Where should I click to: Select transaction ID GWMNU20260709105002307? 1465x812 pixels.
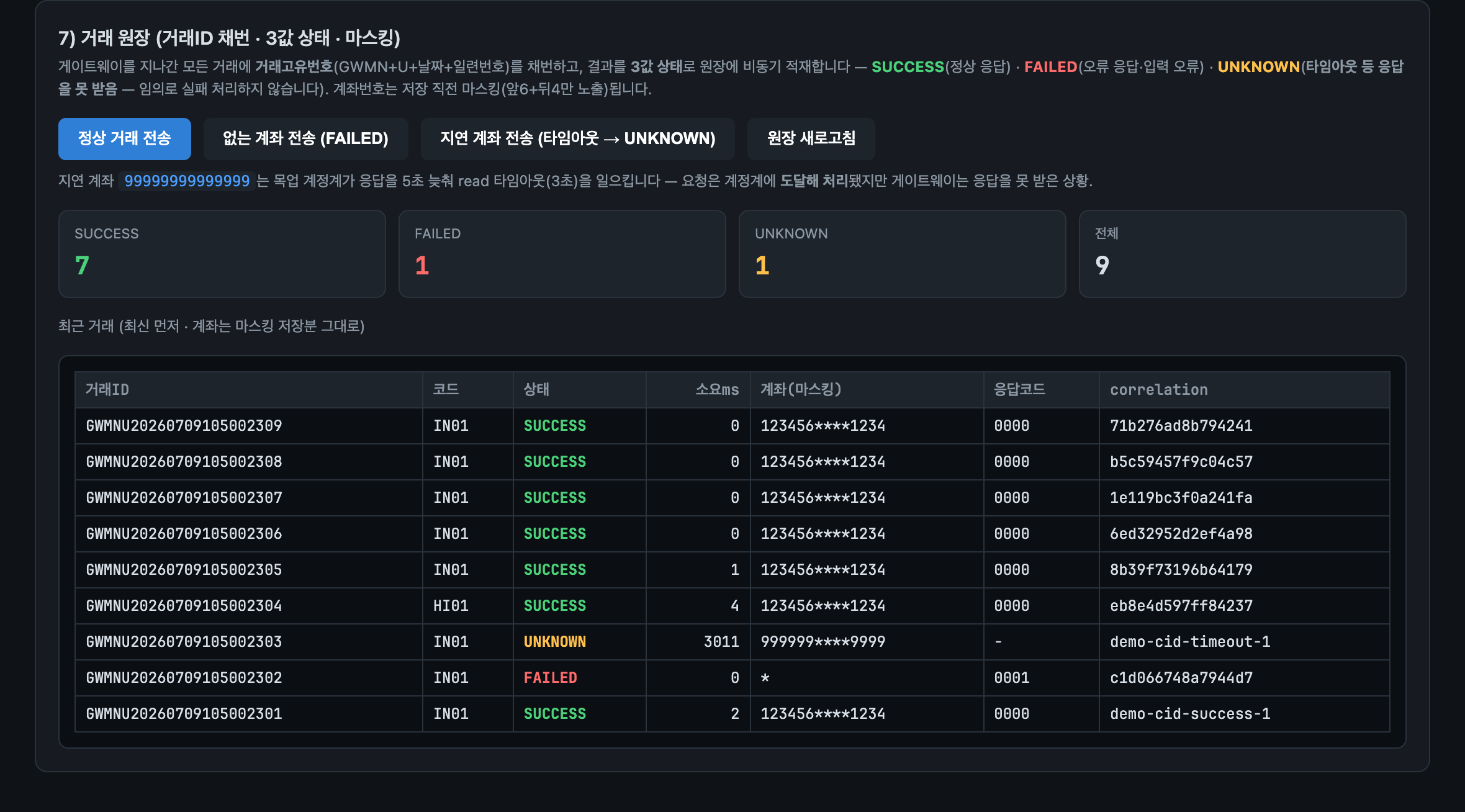(x=184, y=498)
